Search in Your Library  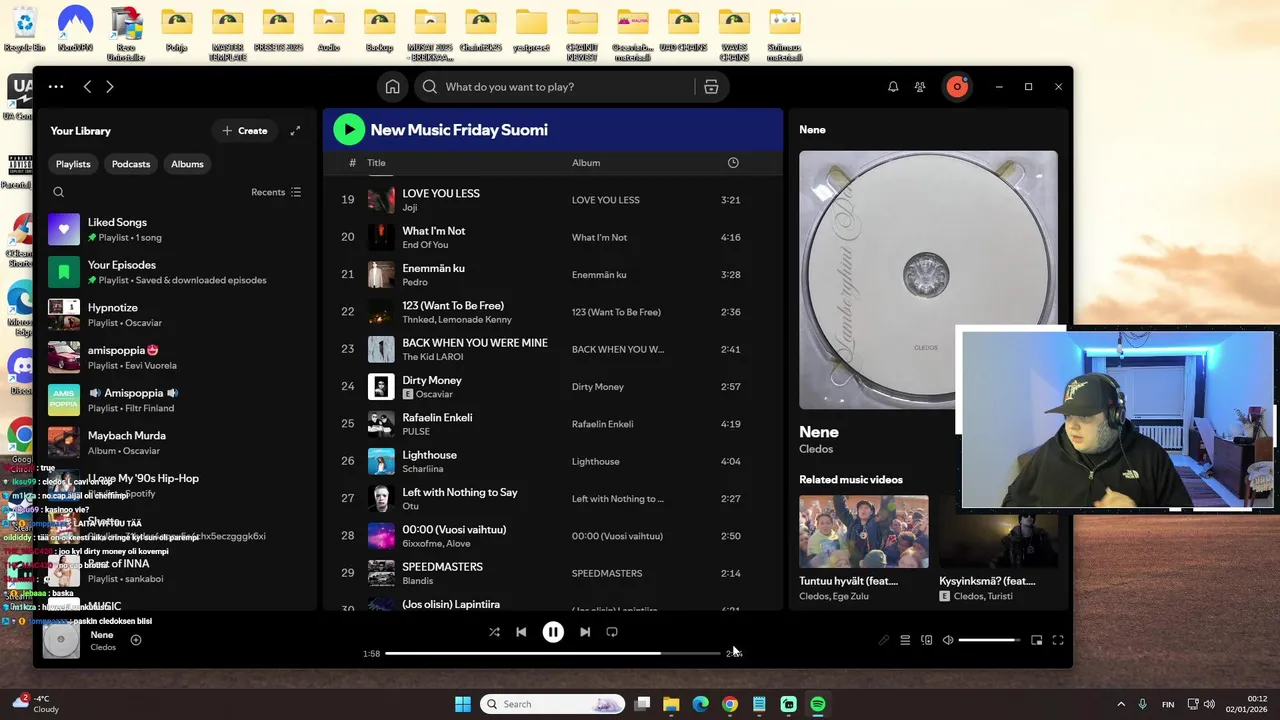pyautogui.click(x=59, y=192)
